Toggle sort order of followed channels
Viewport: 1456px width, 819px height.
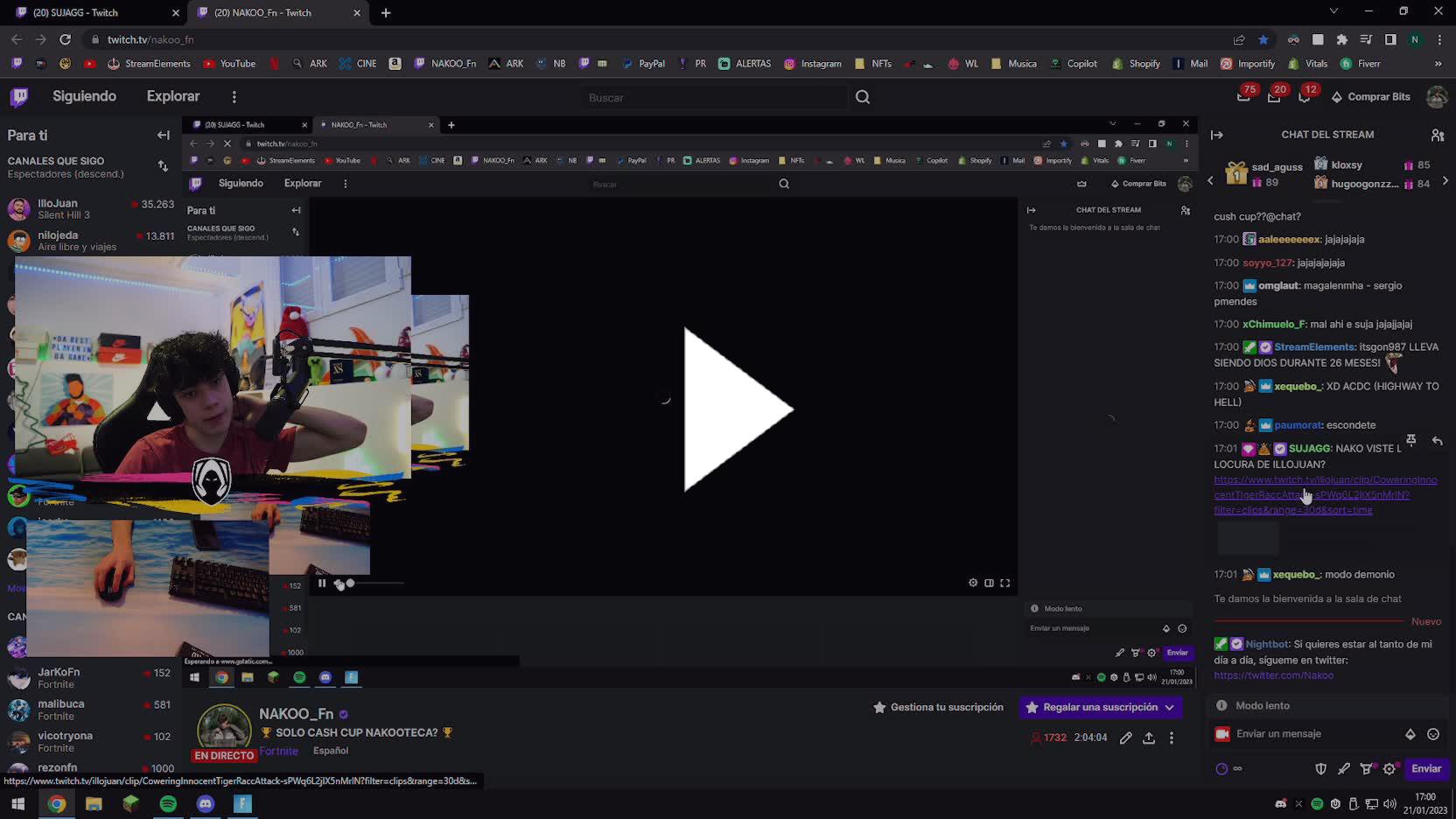click(163, 167)
